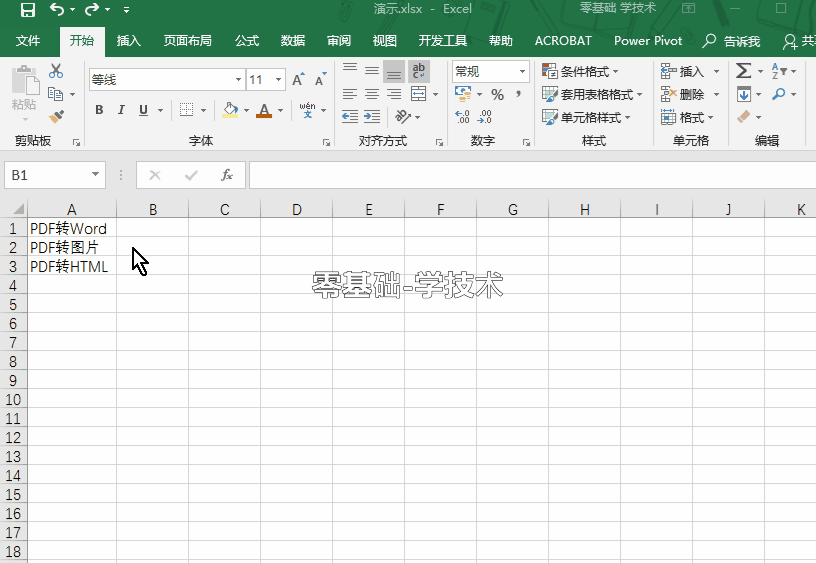Increase font size with large A icon
The width and height of the screenshot is (816, 563).
(x=298, y=80)
